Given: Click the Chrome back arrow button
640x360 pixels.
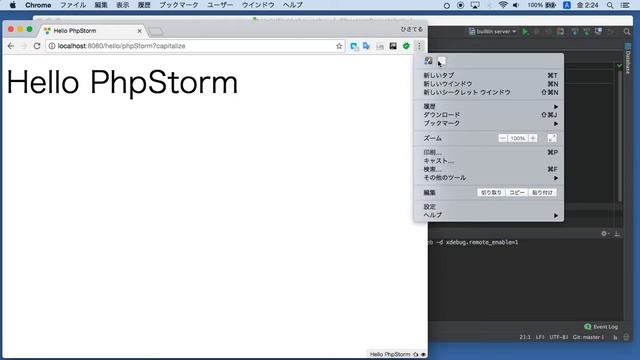Looking at the screenshot, I should (11, 46).
